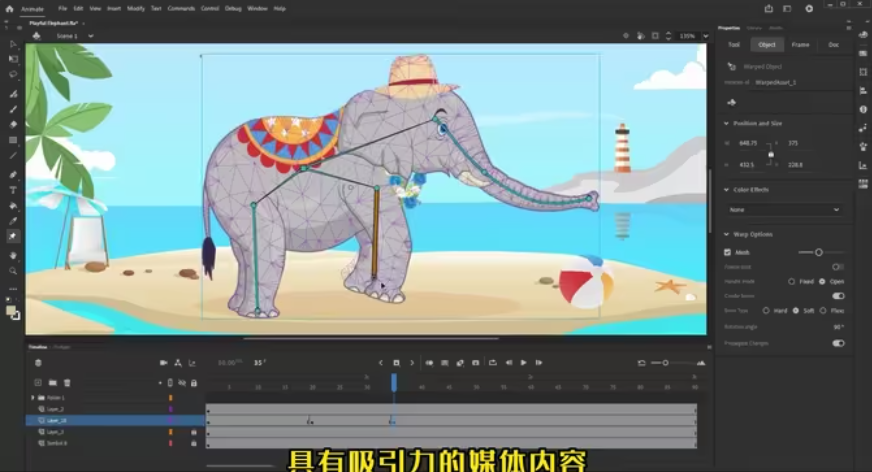Collapse the Position and Size section
Image resolution: width=872 pixels, height=472 pixels.
pos(726,123)
